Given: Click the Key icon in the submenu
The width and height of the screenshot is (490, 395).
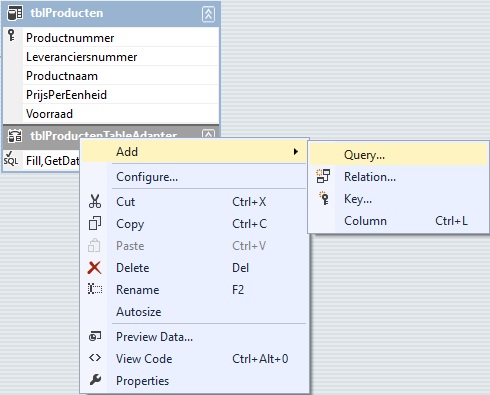Looking at the screenshot, I should (324, 198).
